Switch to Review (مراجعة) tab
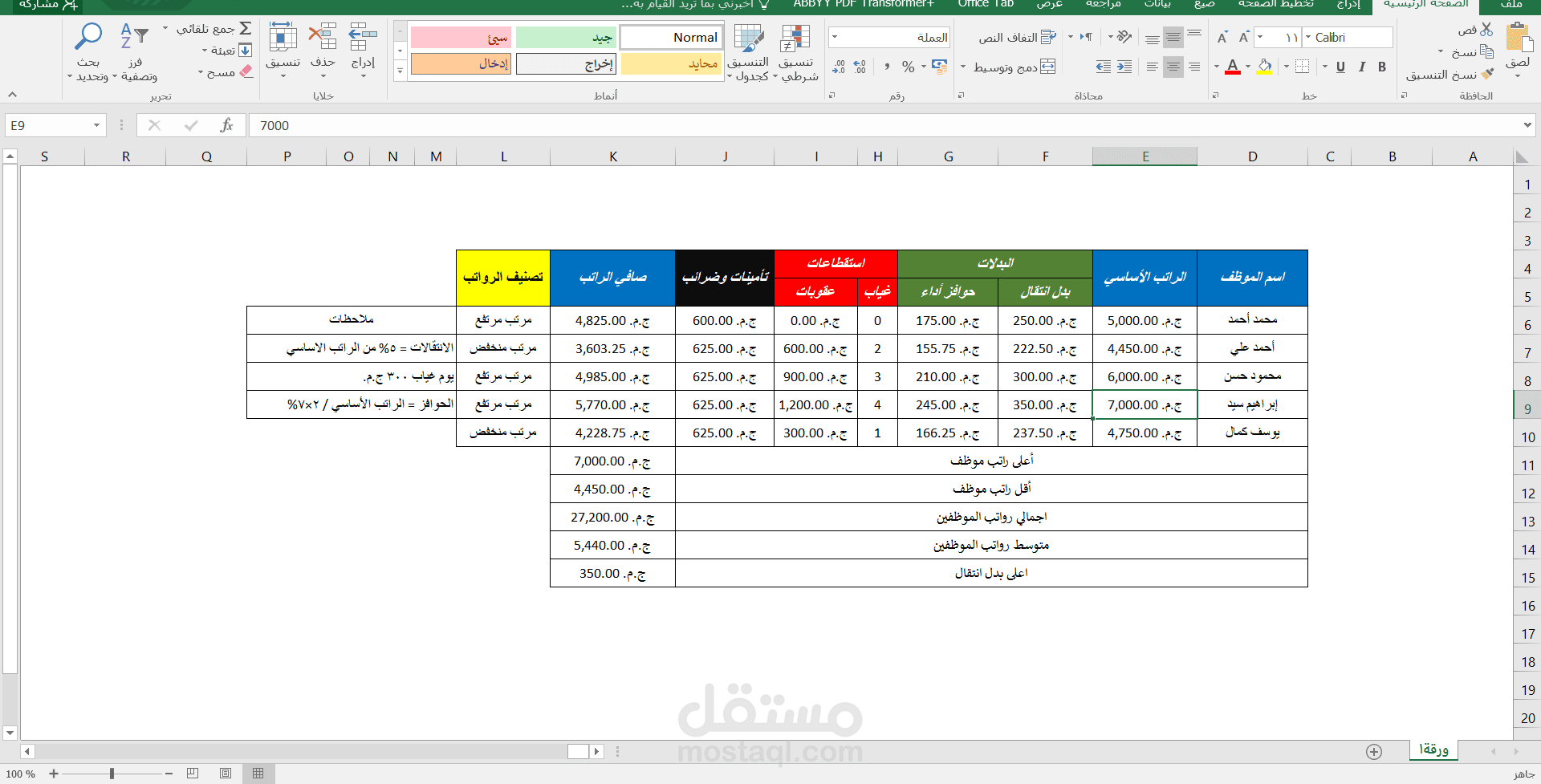Screen dimensions: 1541x784 click(x=1104, y=4)
